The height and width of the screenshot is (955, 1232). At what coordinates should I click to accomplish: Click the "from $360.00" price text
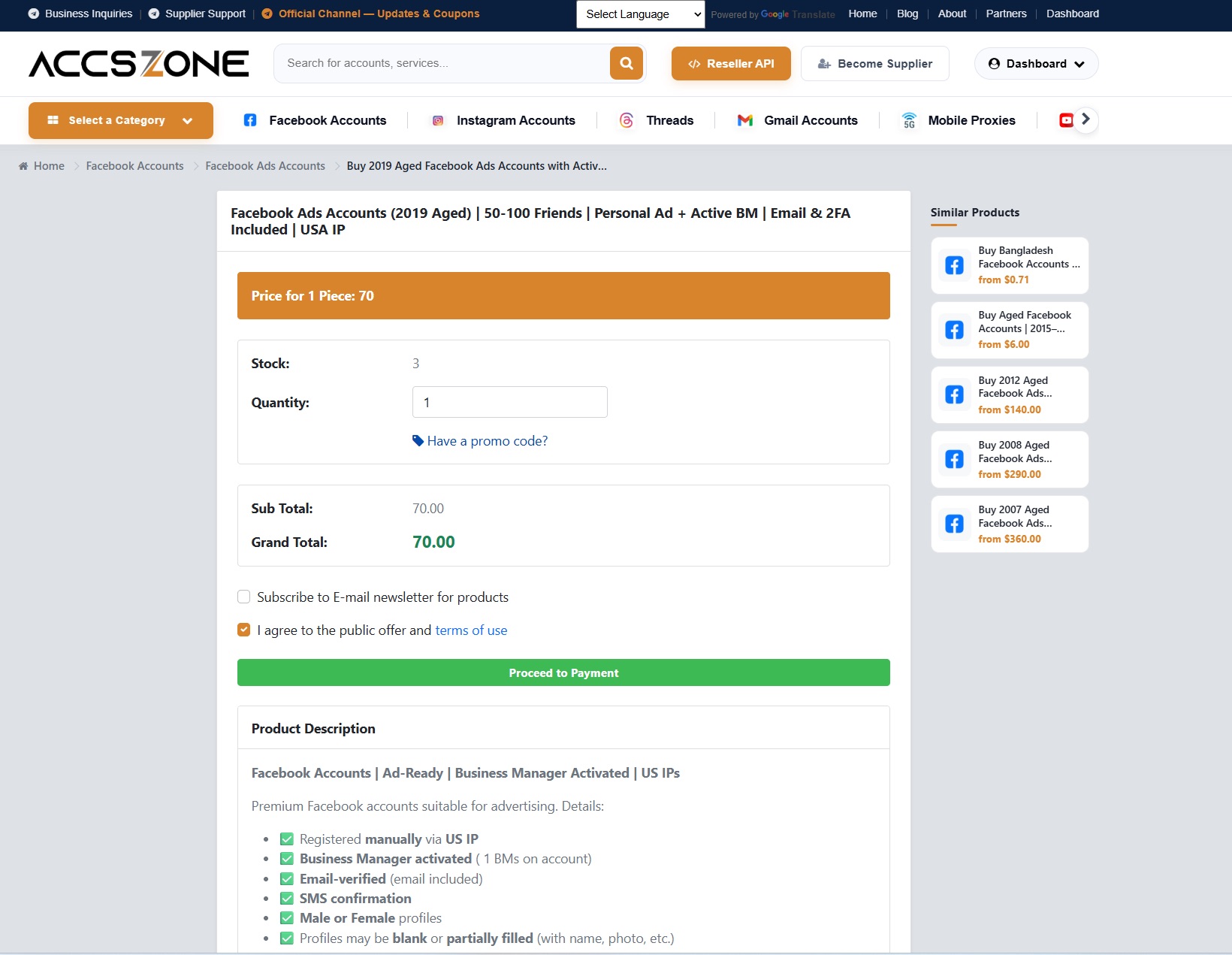(x=1010, y=539)
